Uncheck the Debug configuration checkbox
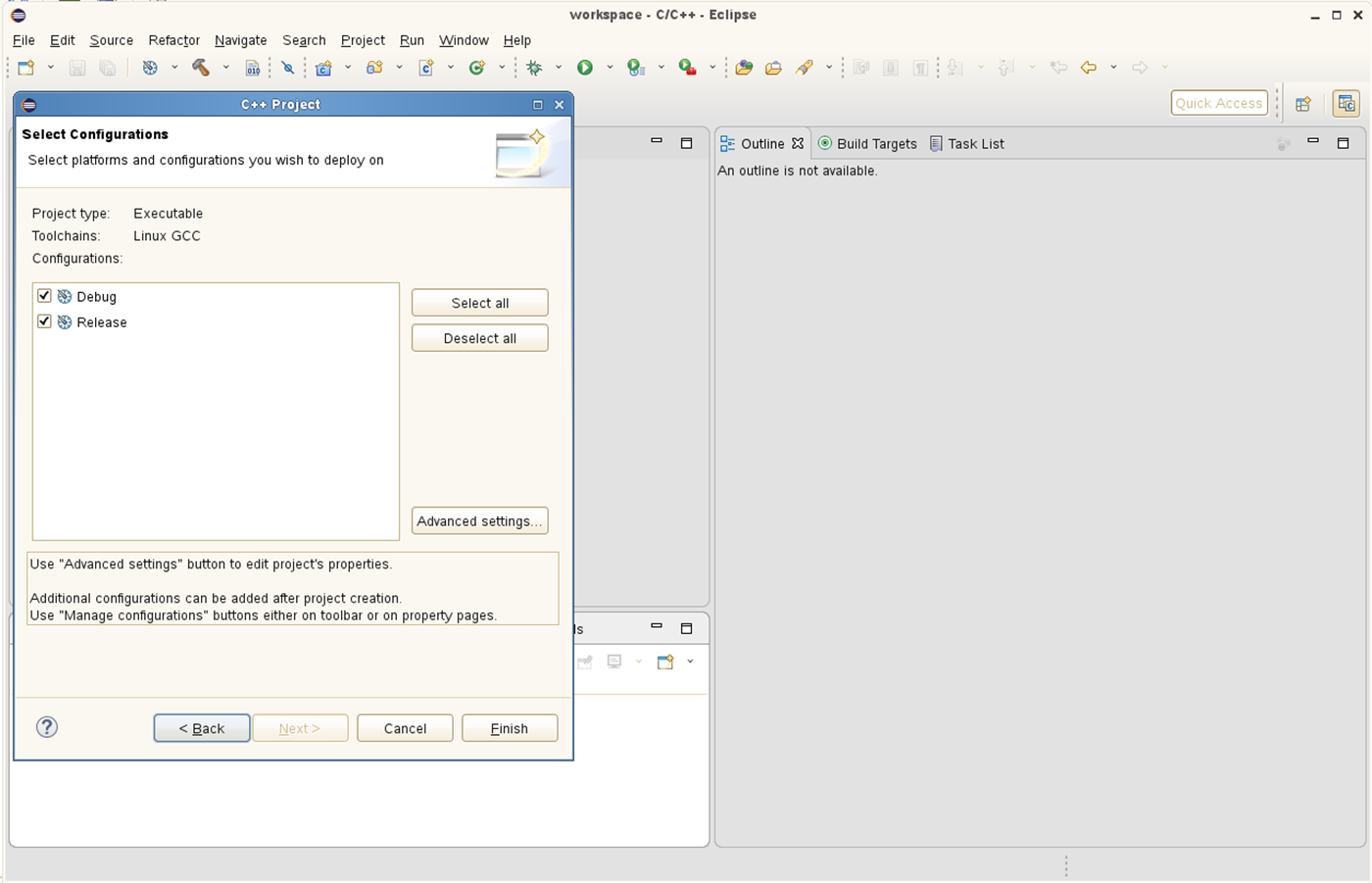Viewport: 1372px width, 883px height. click(44, 296)
